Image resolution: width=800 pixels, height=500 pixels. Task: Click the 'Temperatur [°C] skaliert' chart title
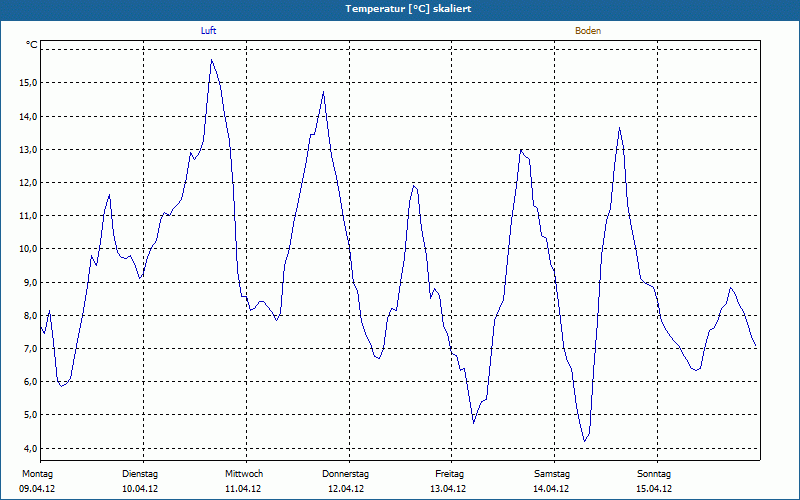[408, 9]
